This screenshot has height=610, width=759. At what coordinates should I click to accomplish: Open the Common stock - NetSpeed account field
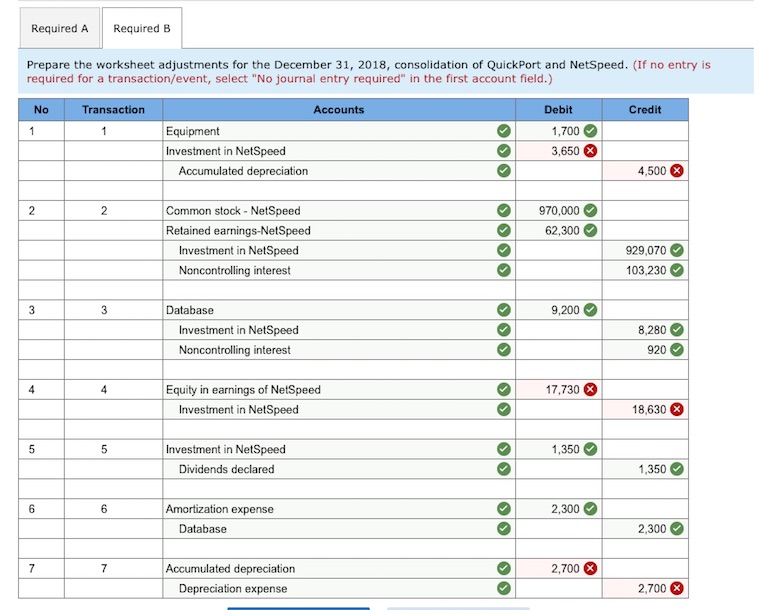(339, 211)
